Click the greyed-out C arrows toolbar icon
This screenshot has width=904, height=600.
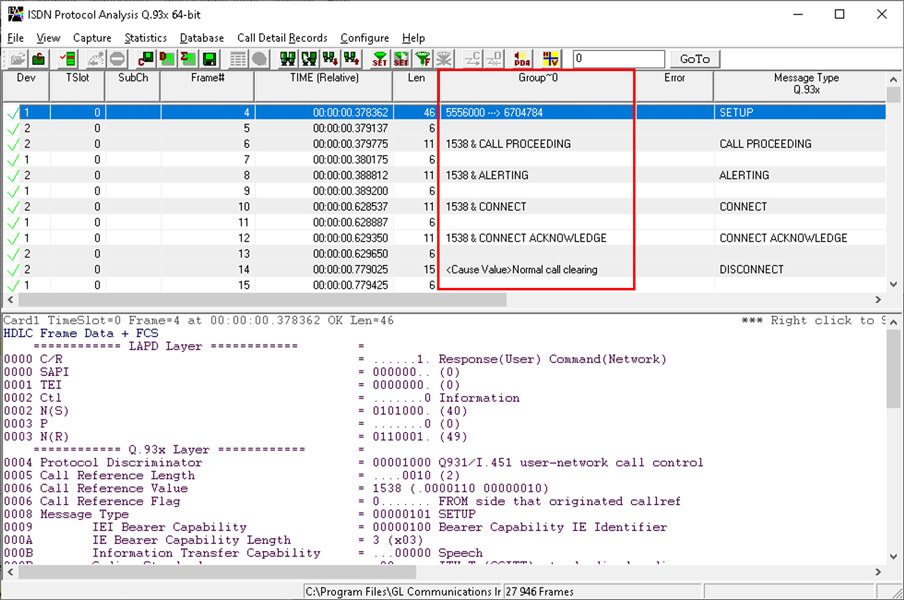[x=473, y=59]
